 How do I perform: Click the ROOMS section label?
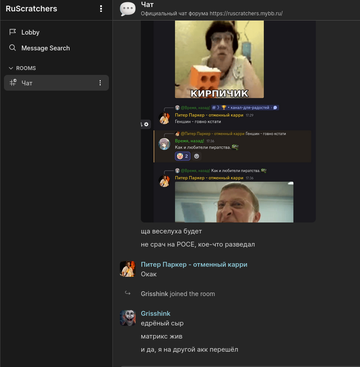click(x=26, y=68)
